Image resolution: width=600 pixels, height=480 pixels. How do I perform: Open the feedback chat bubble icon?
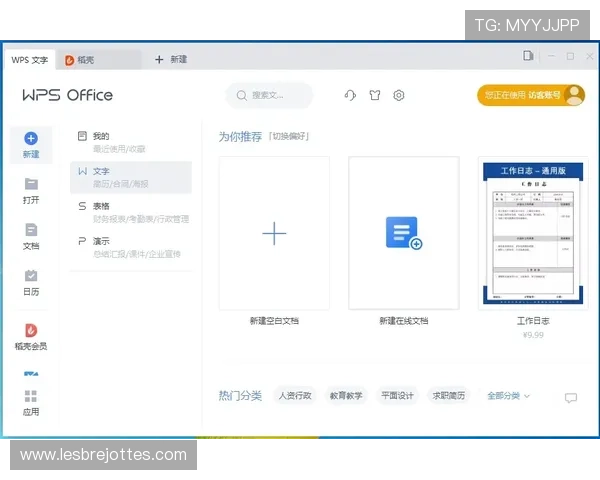point(571,398)
